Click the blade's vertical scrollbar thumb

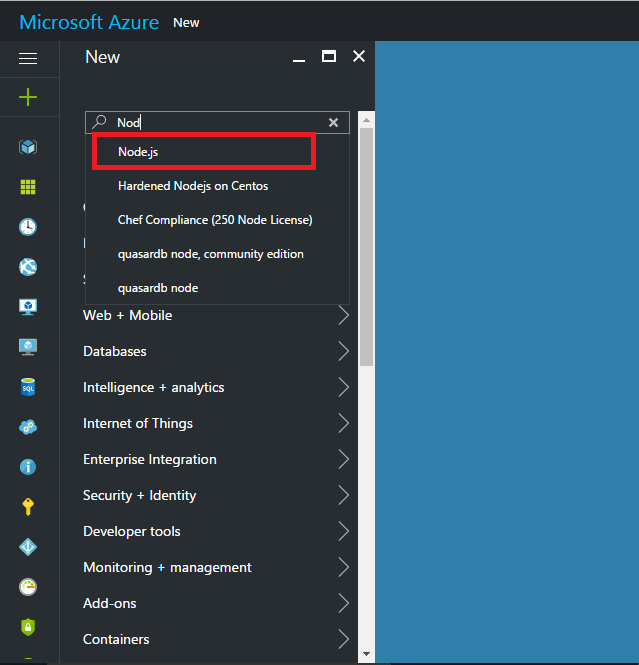(x=366, y=247)
